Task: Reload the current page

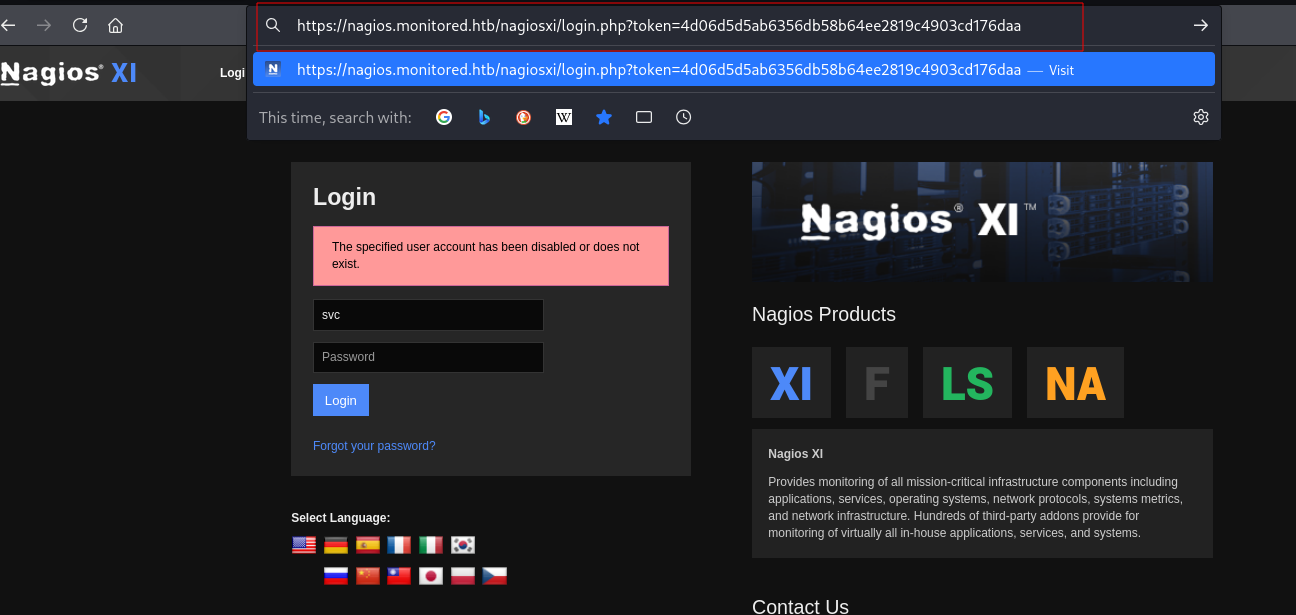Action: point(80,25)
